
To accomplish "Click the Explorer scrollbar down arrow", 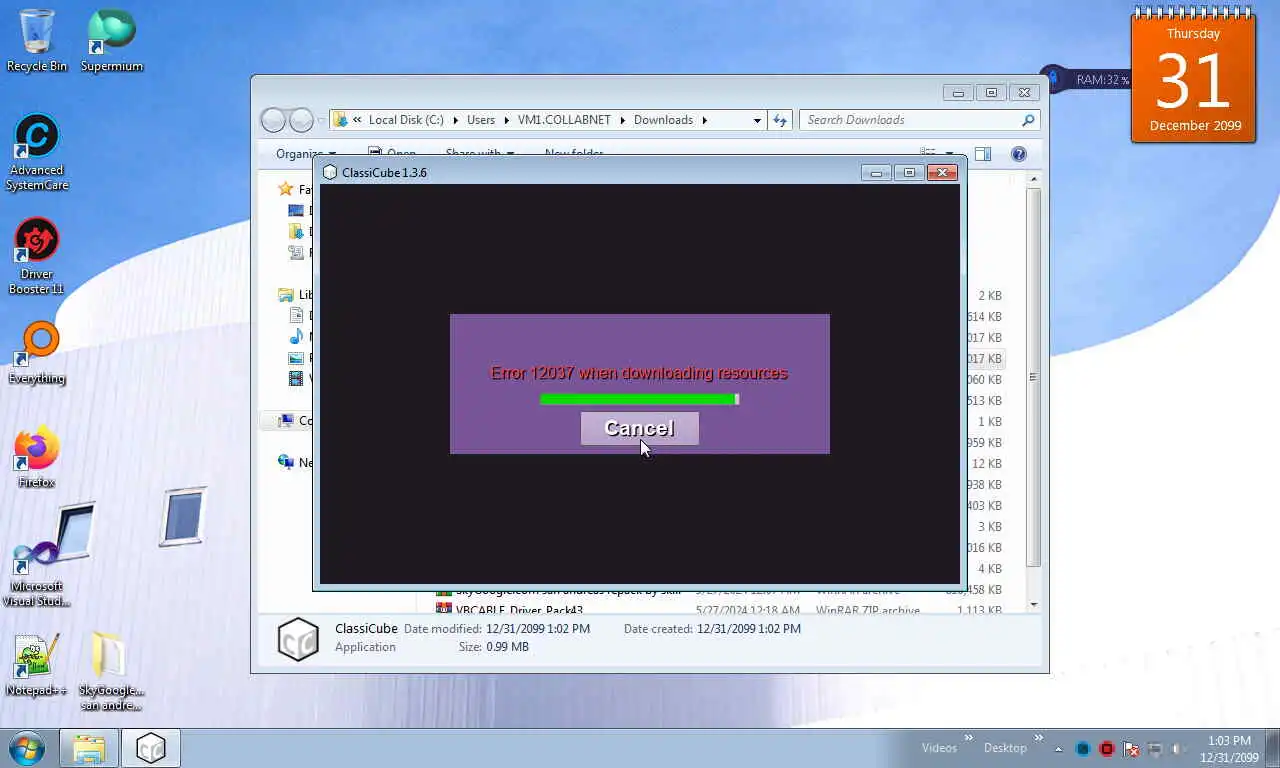I will point(1033,605).
